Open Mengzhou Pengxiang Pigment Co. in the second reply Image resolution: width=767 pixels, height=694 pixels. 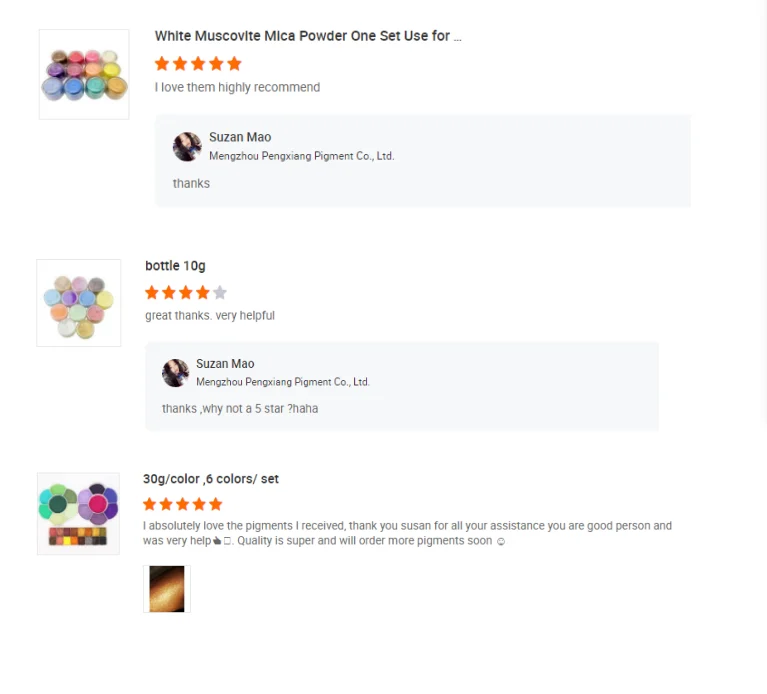tap(283, 382)
